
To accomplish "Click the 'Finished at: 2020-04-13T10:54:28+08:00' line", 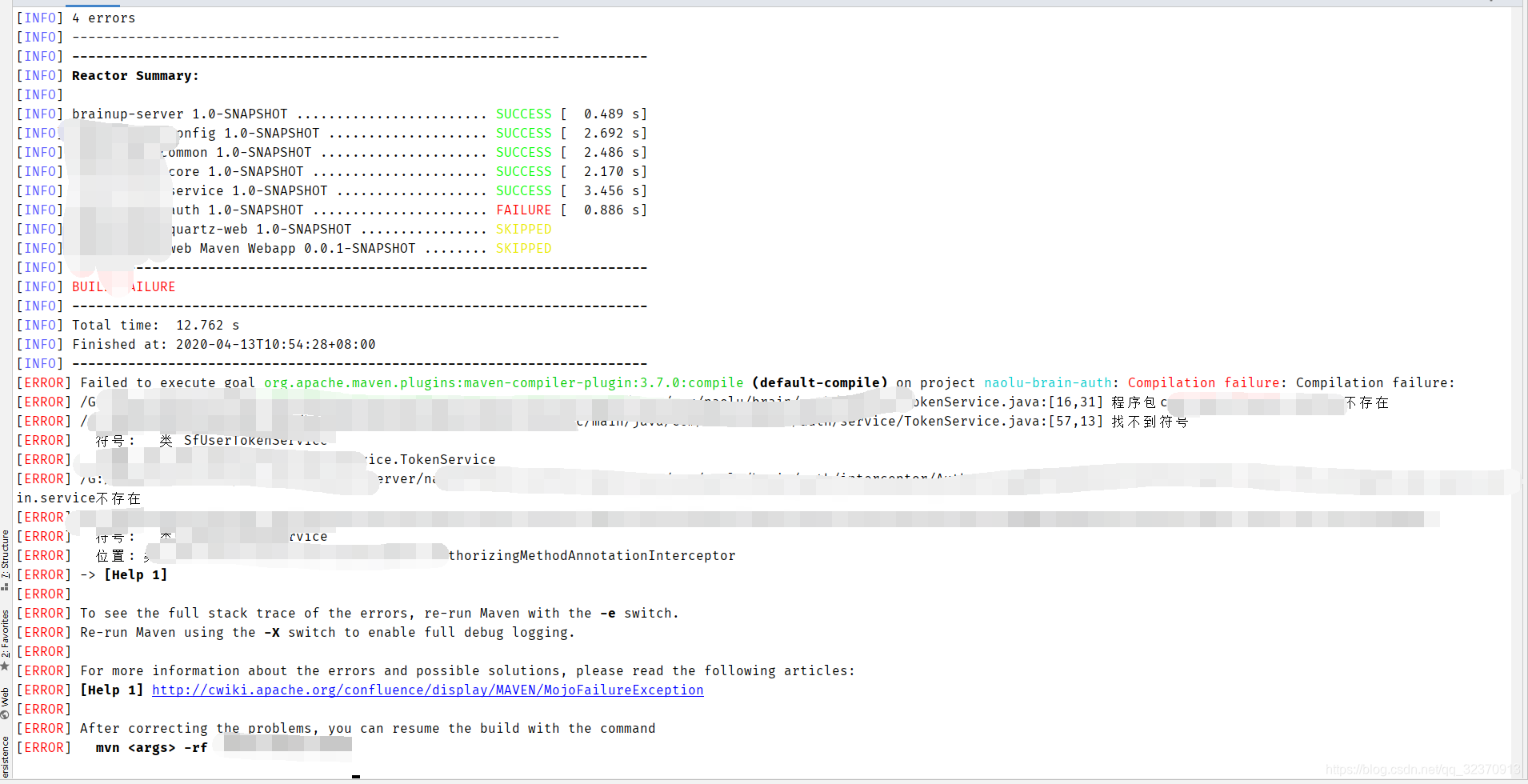I will 224,344.
